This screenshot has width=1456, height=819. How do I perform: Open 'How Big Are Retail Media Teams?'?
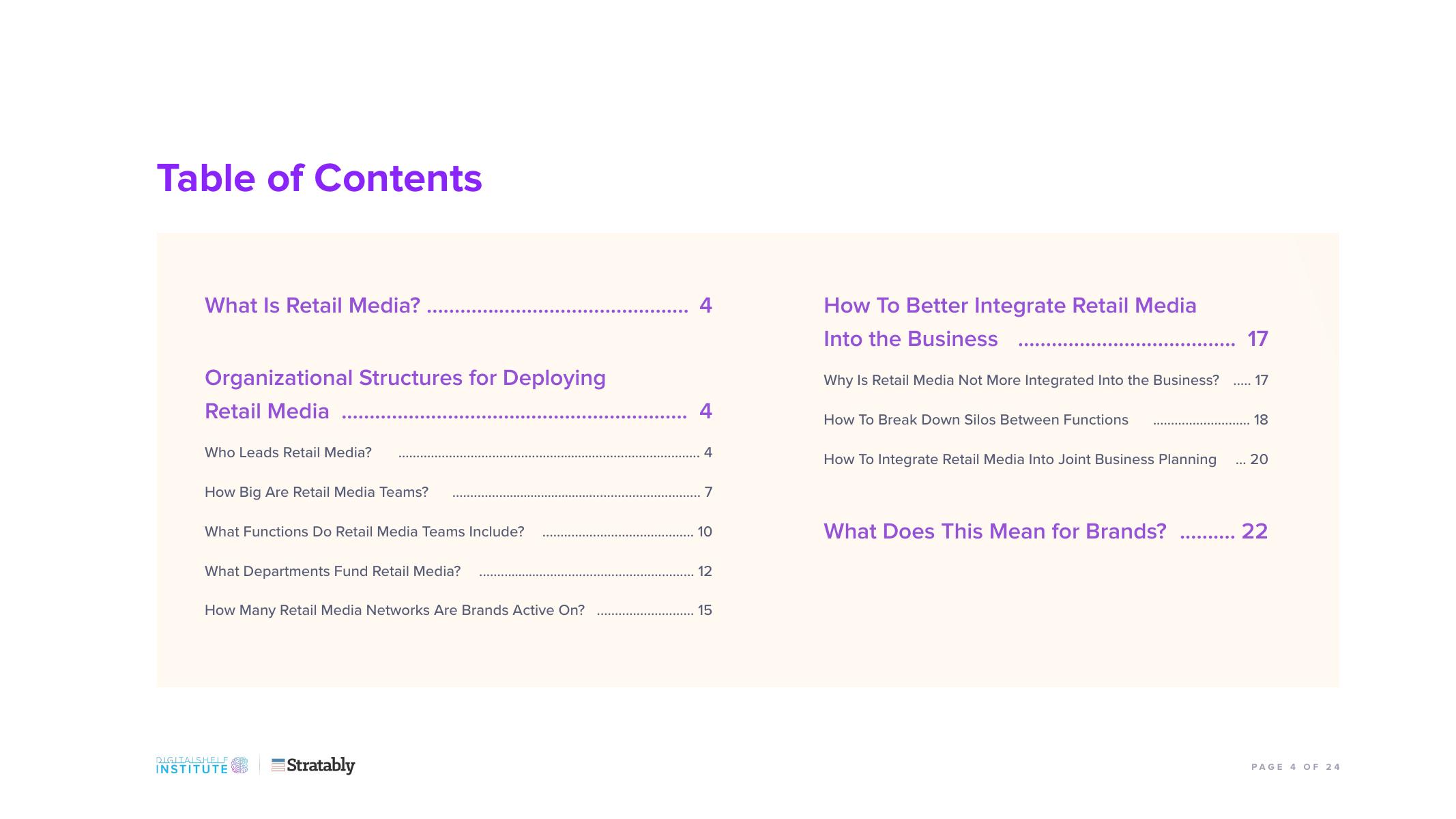317,492
